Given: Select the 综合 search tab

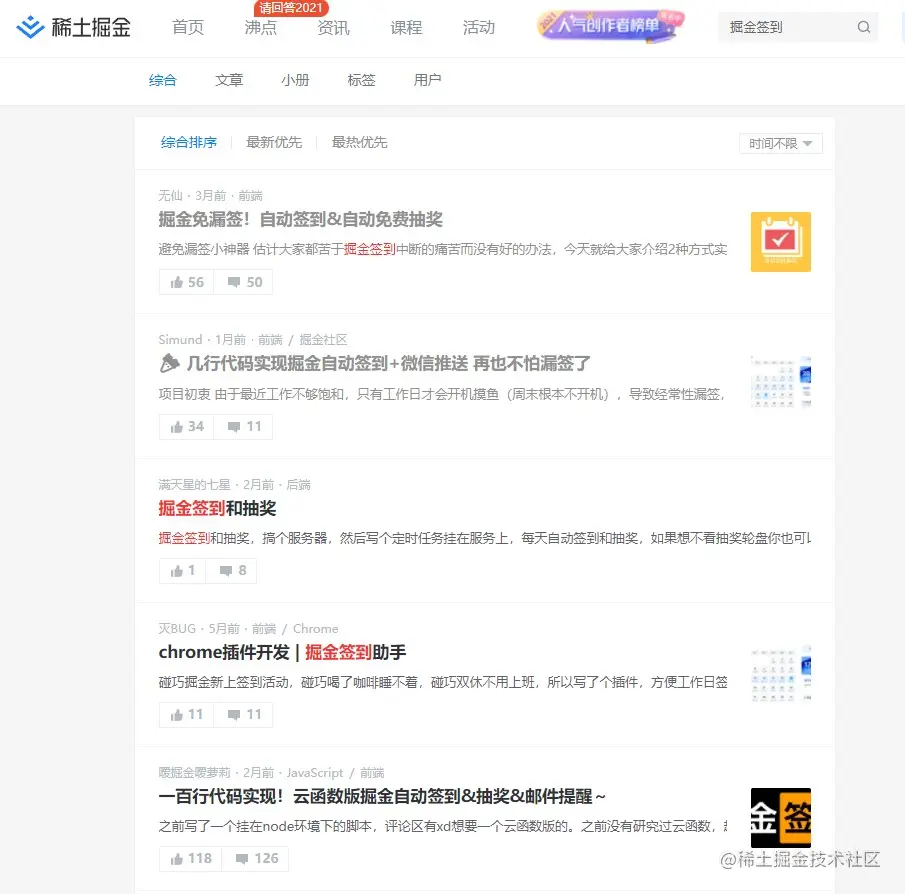Looking at the screenshot, I should tap(162, 80).
